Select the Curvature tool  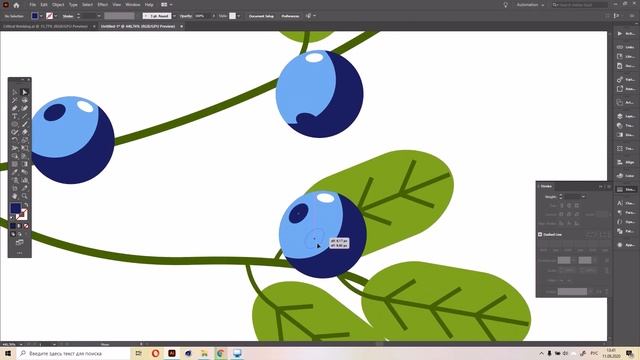click(24, 108)
